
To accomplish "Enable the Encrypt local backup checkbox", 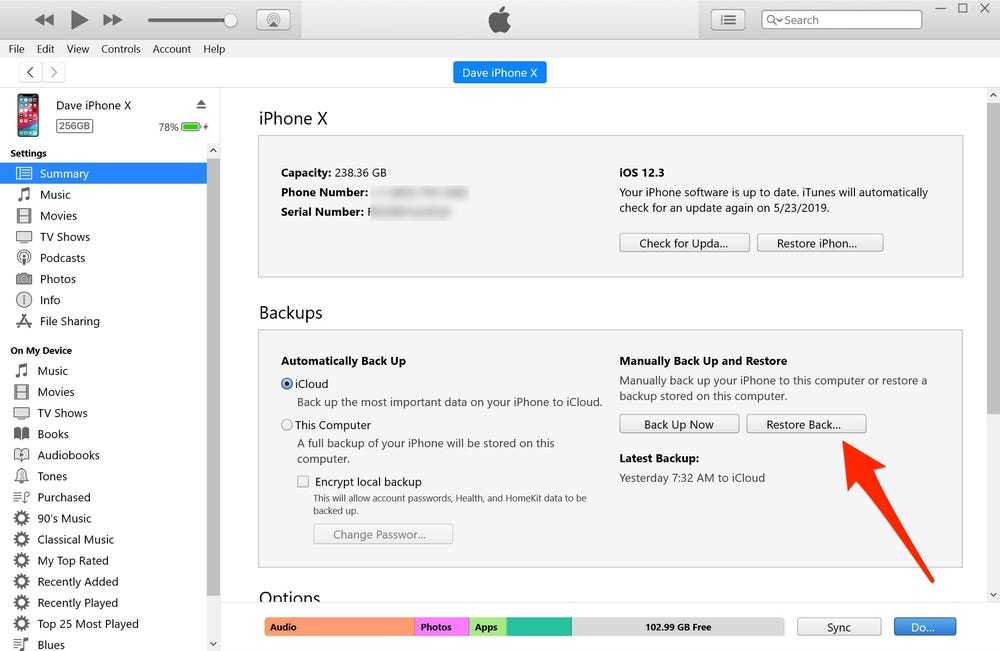I will [x=303, y=481].
